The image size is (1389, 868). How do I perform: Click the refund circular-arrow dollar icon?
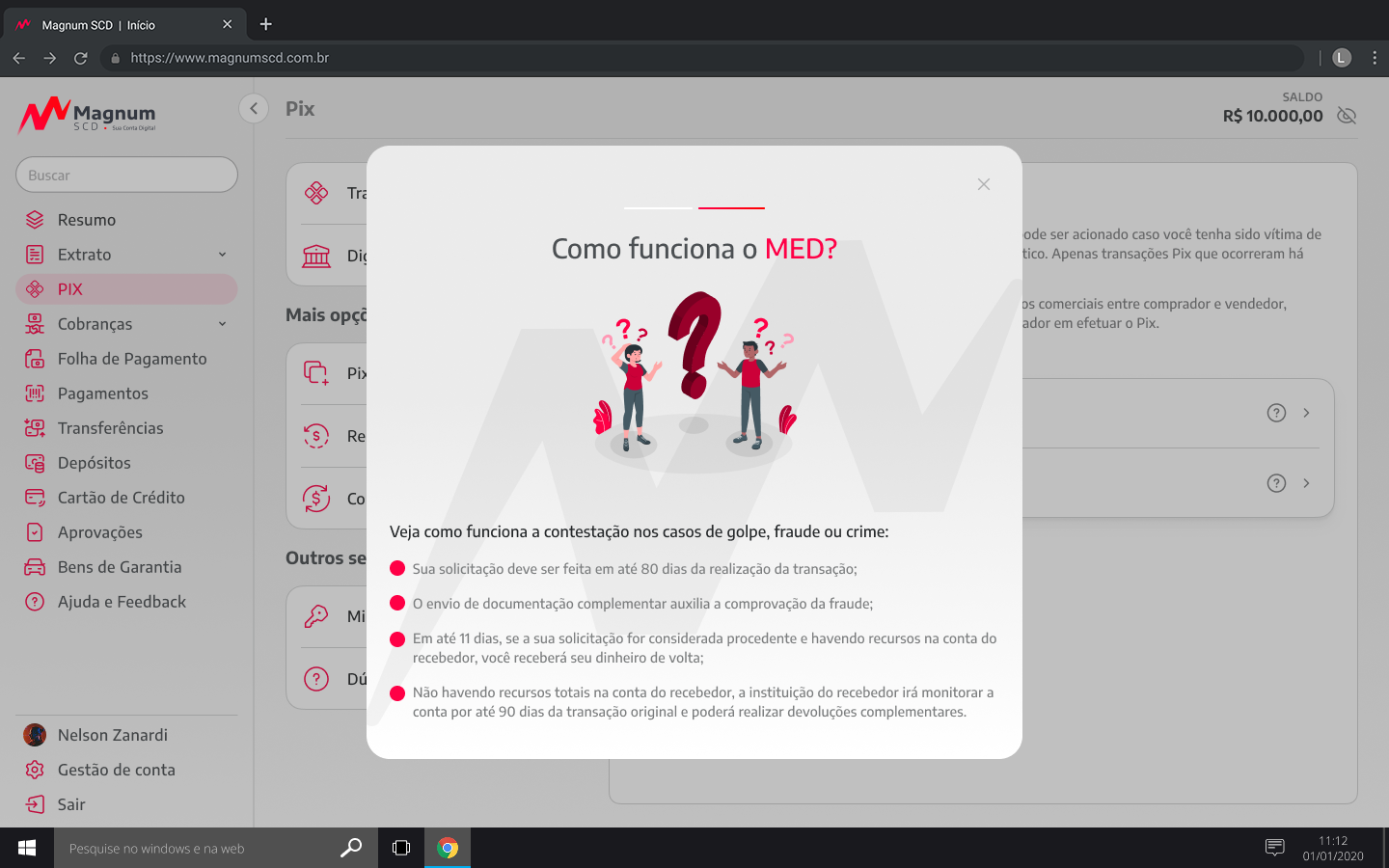point(316,436)
